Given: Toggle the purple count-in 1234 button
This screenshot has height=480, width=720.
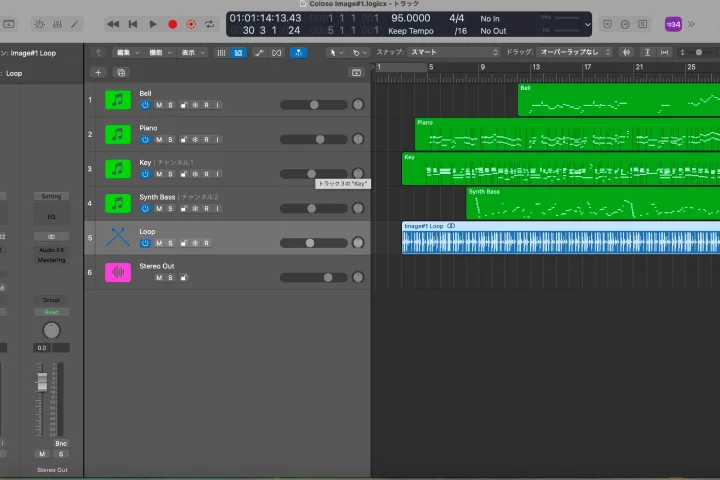Looking at the screenshot, I should pos(673,24).
